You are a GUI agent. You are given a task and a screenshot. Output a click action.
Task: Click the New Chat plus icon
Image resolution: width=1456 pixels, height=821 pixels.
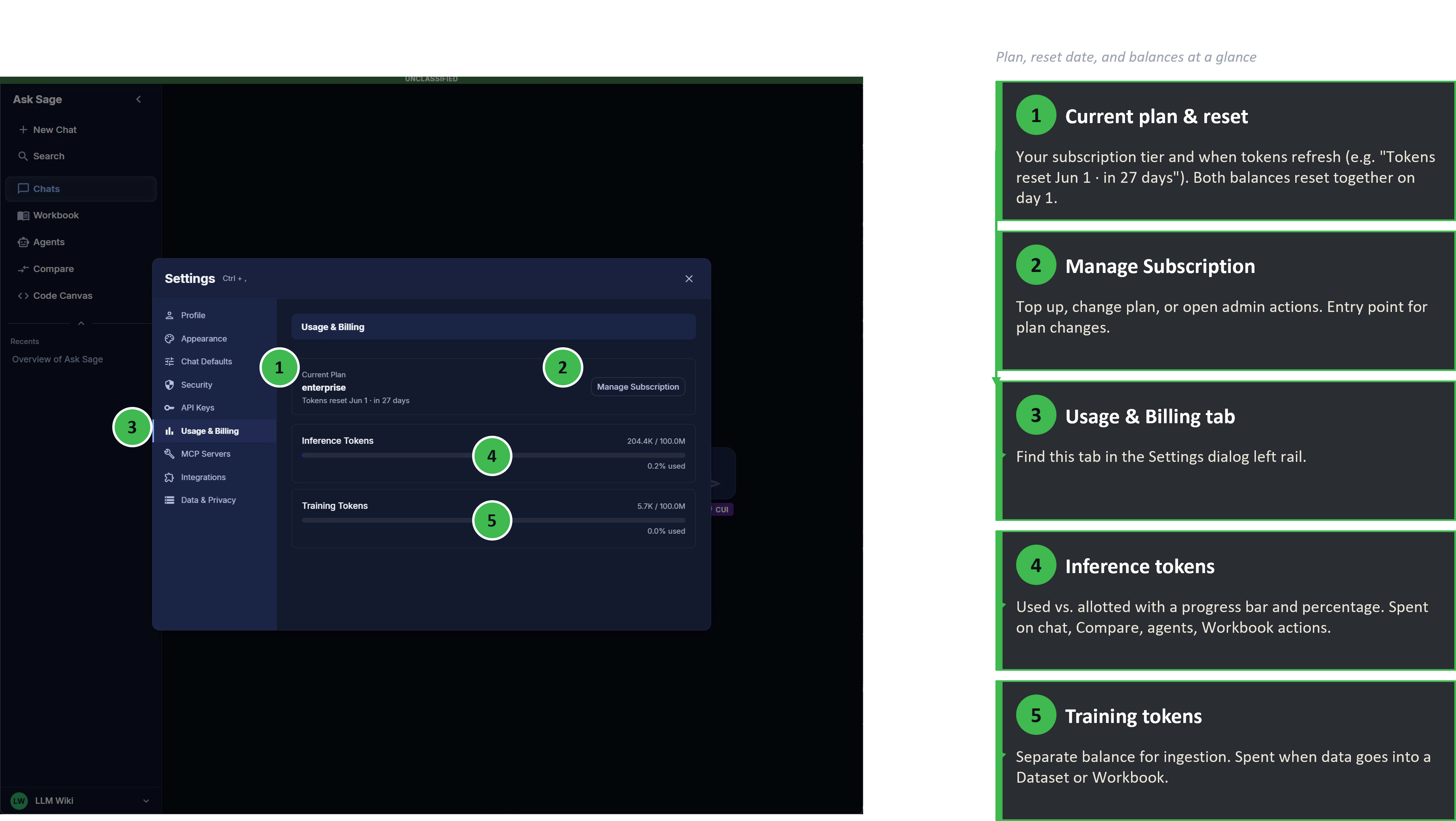point(23,130)
